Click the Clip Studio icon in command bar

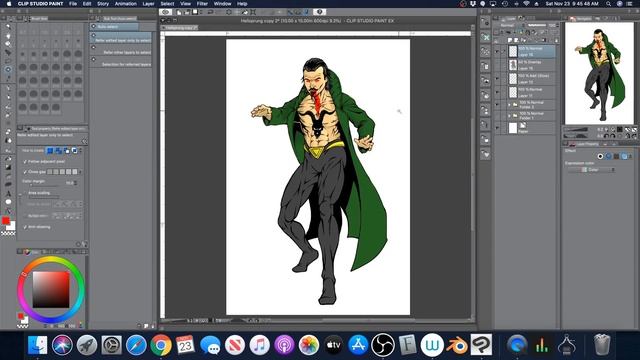165,12
